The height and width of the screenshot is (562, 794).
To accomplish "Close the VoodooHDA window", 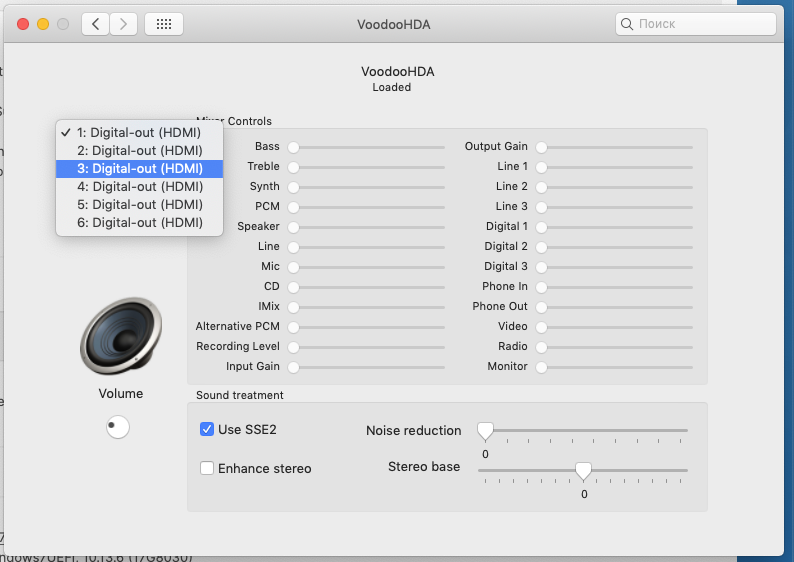I will tap(23, 24).
